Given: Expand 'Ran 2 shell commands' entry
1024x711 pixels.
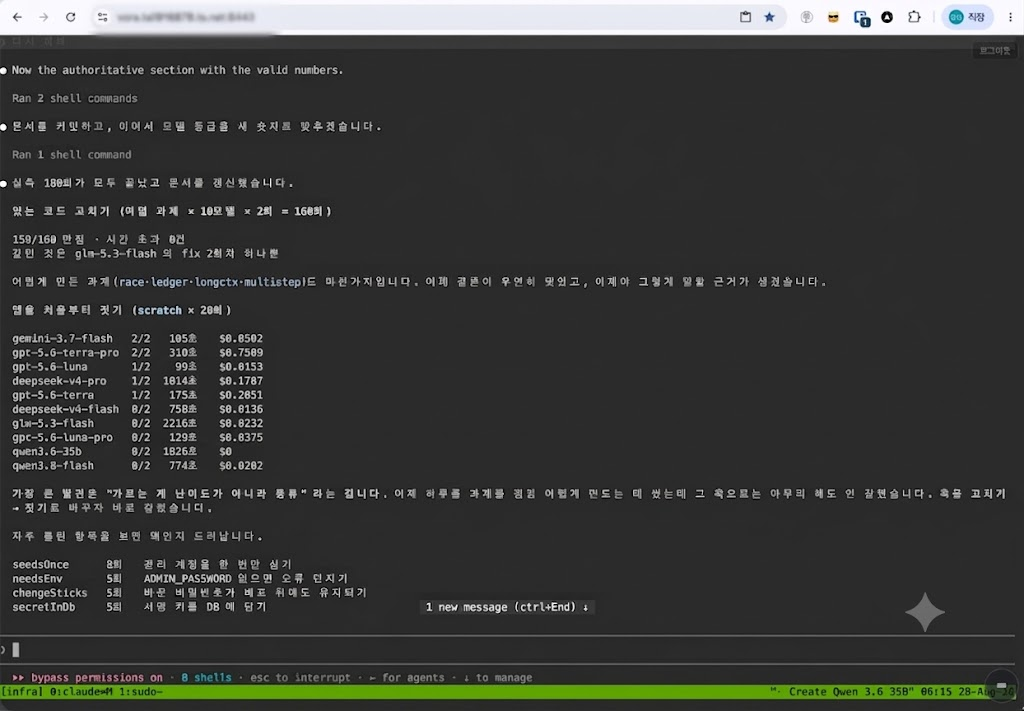Looking at the screenshot, I should 74,99.
